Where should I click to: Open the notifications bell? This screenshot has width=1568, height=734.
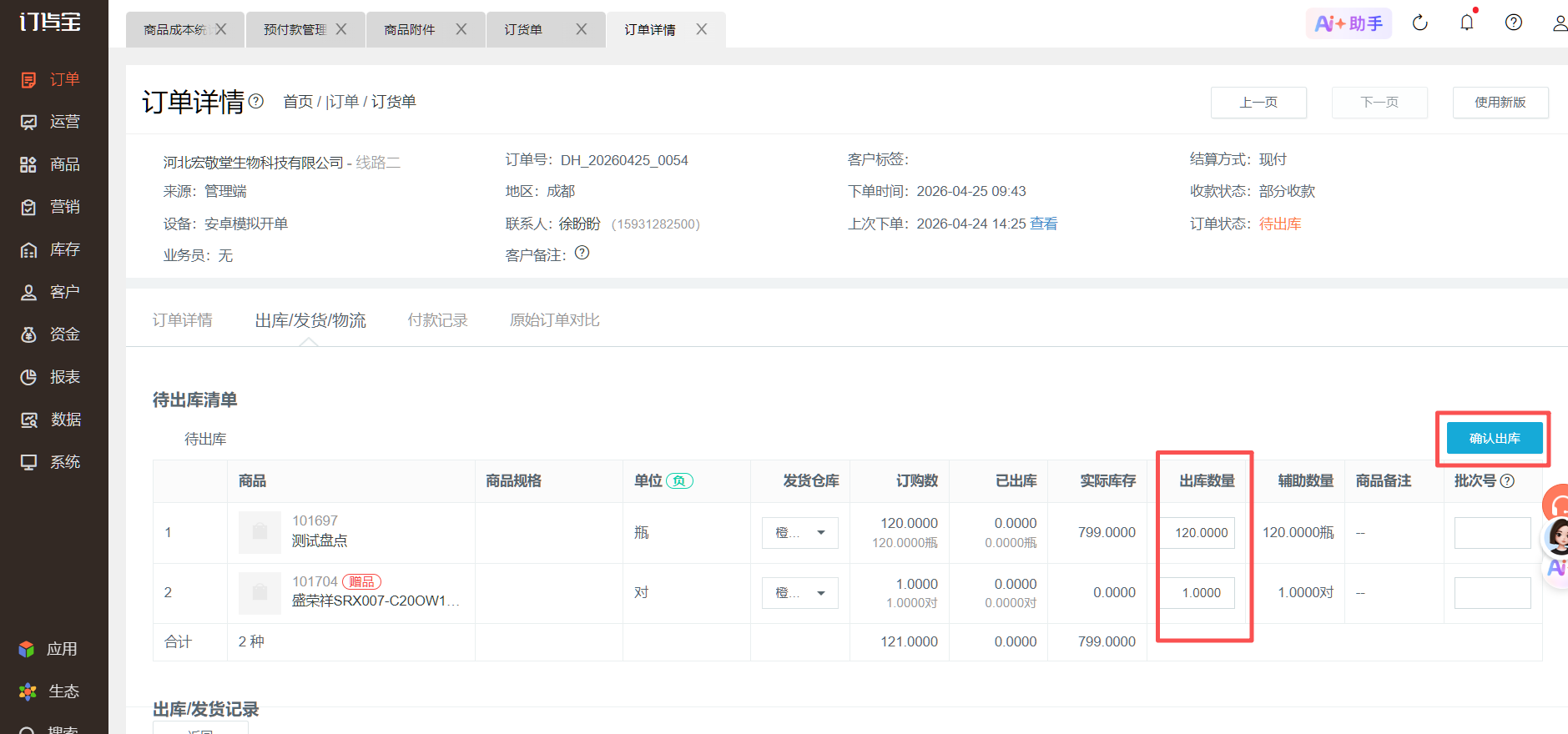click(x=1467, y=23)
